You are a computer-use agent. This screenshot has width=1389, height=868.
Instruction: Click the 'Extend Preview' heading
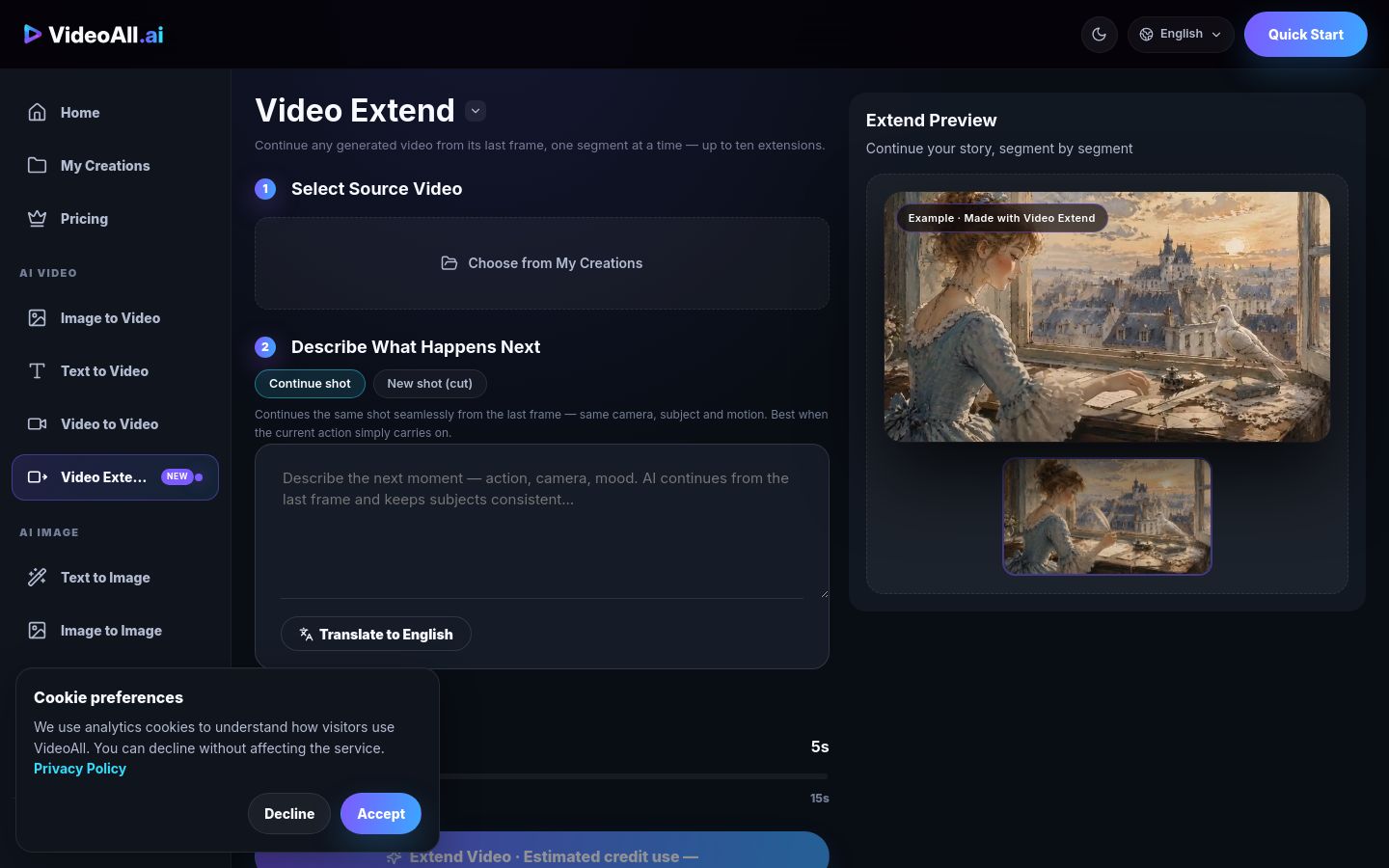932,121
